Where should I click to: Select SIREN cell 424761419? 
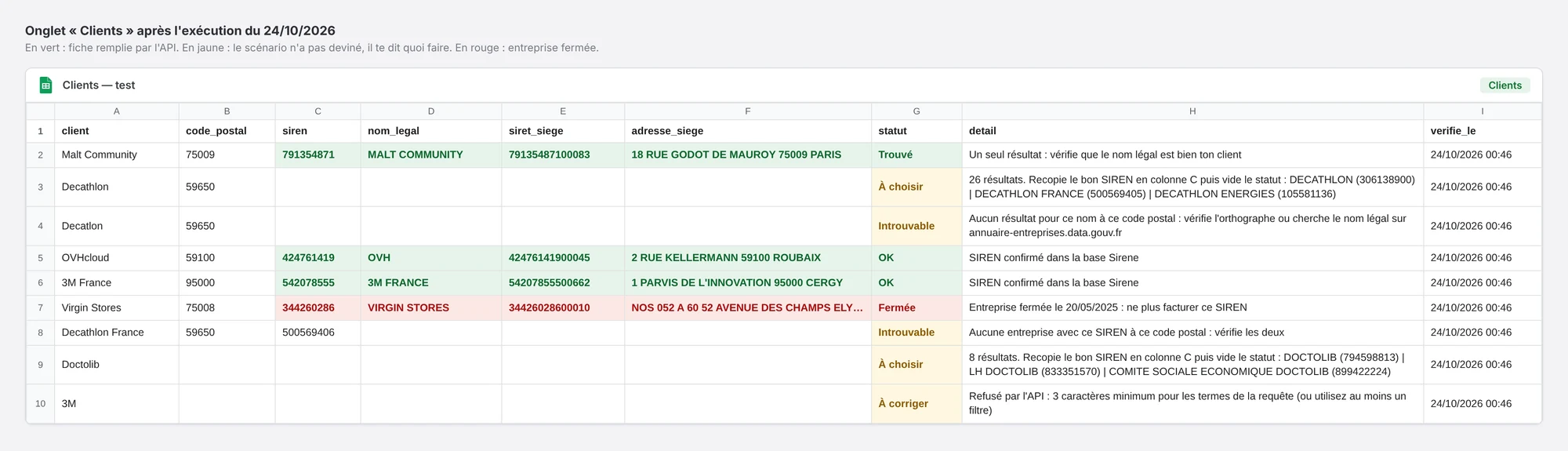[x=318, y=257]
